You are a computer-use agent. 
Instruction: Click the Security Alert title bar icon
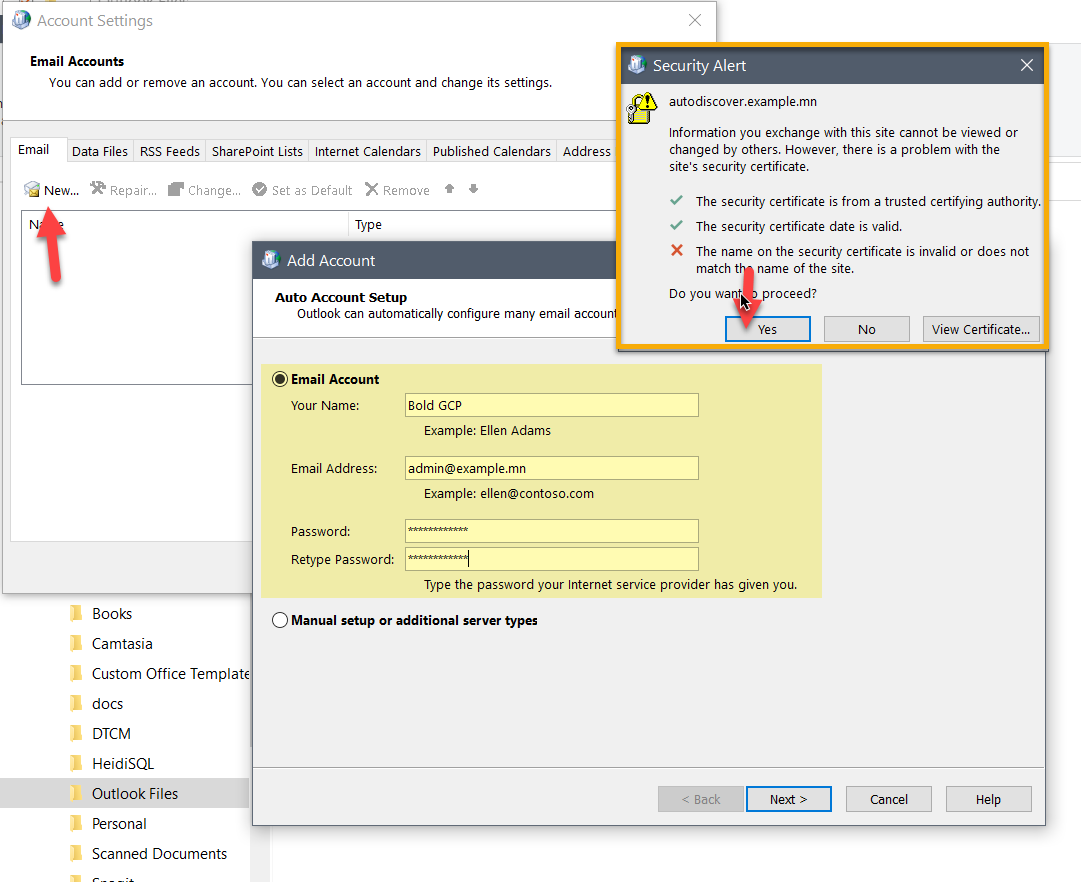coord(637,66)
